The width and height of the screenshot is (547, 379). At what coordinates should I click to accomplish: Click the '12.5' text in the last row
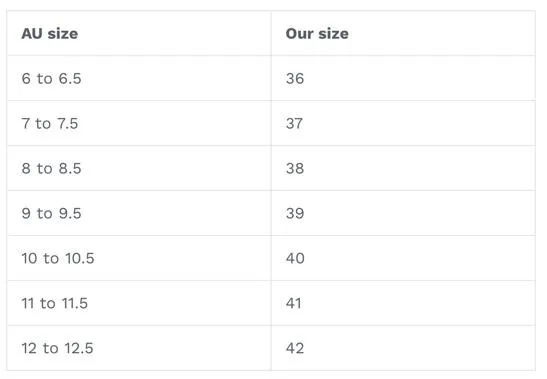point(79,348)
